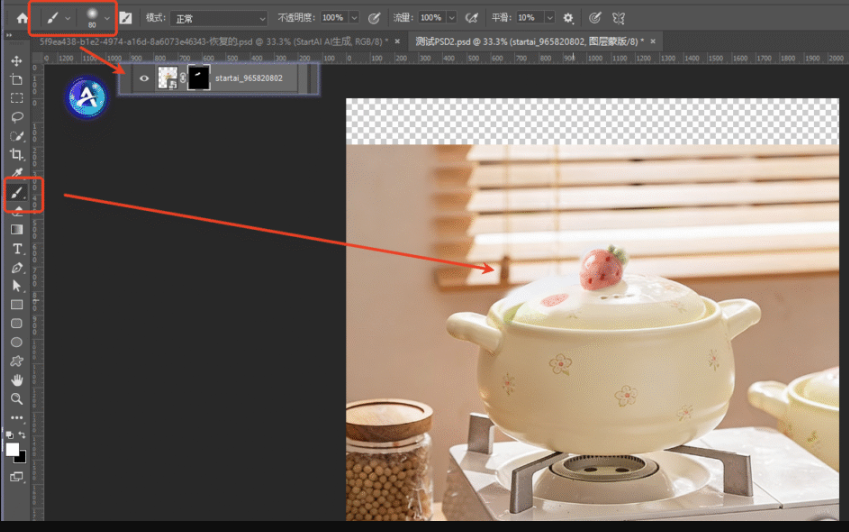Hide the startai_965820802 layer with the eye icon
Image resolution: width=849 pixels, height=532 pixels.
pyautogui.click(x=145, y=78)
